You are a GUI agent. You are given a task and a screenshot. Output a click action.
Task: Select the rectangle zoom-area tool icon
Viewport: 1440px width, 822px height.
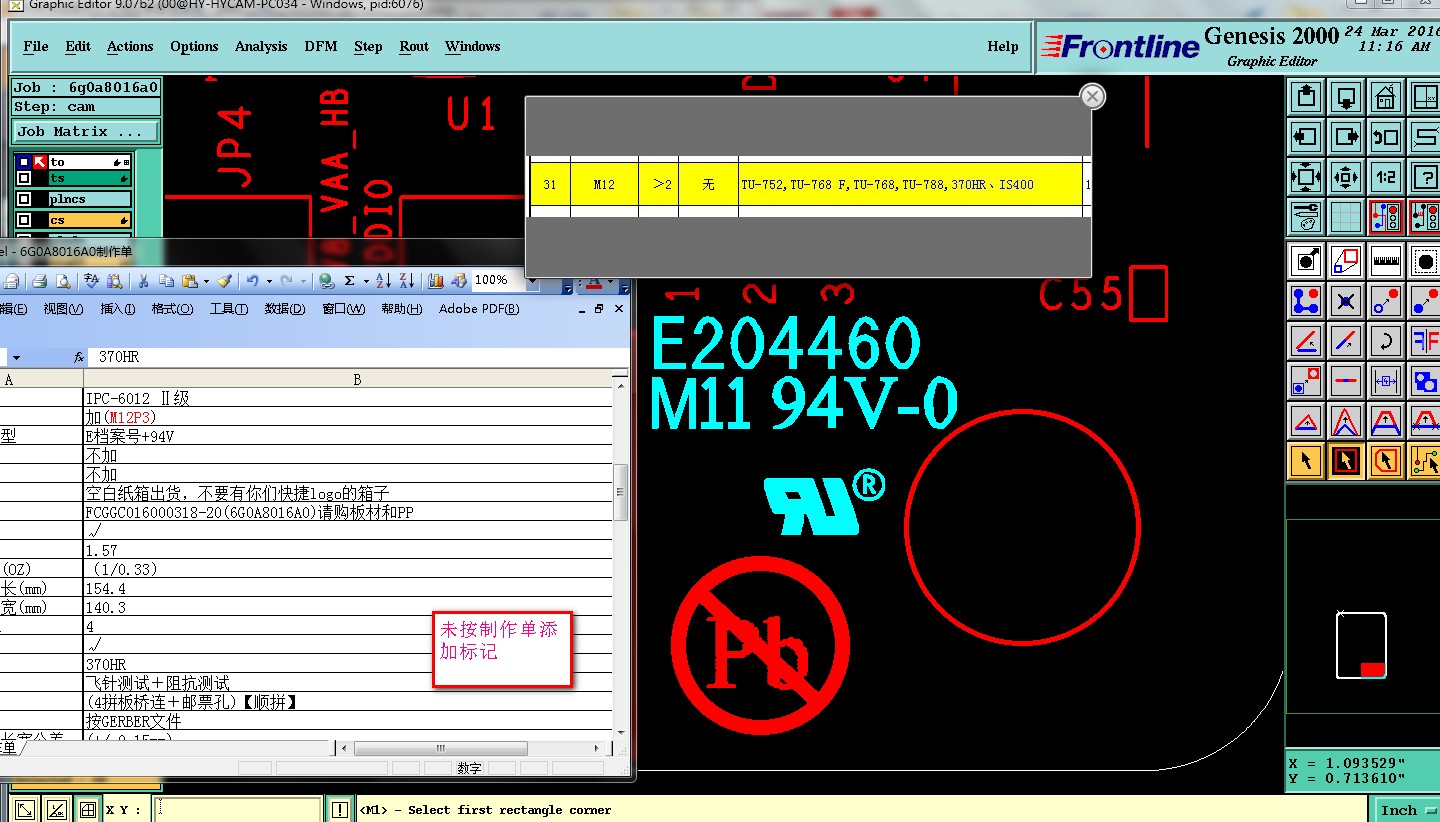pyautogui.click(x=1346, y=261)
